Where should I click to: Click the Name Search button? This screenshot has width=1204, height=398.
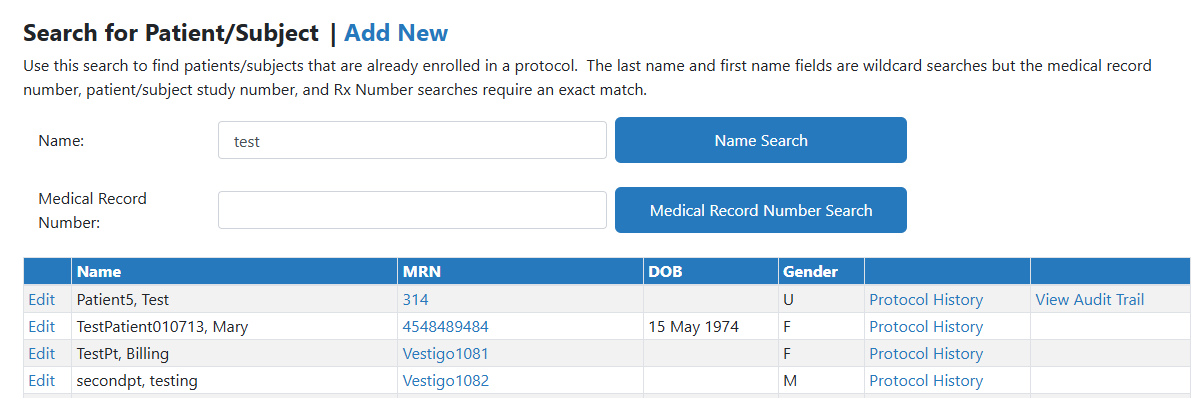[x=761, y=140]
